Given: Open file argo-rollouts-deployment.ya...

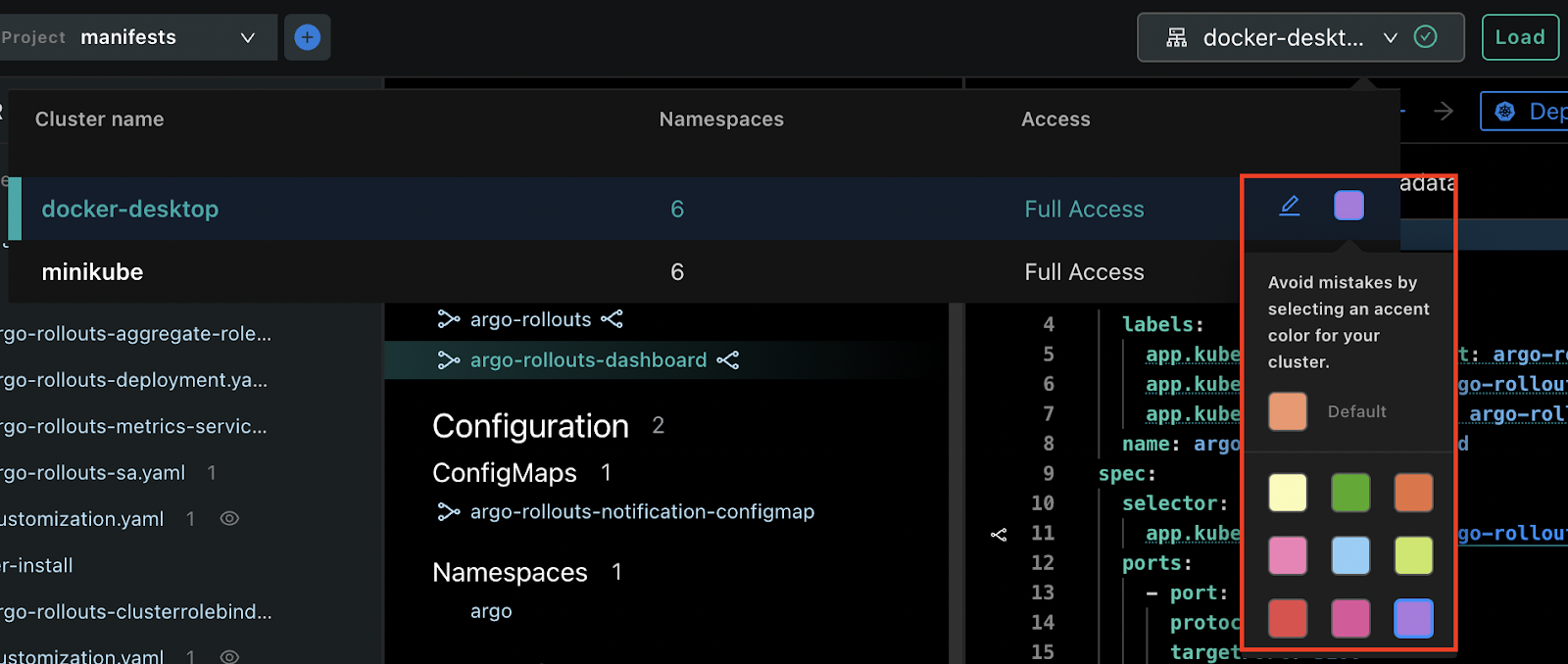Looking at the screenshot, I should (133, 379).
